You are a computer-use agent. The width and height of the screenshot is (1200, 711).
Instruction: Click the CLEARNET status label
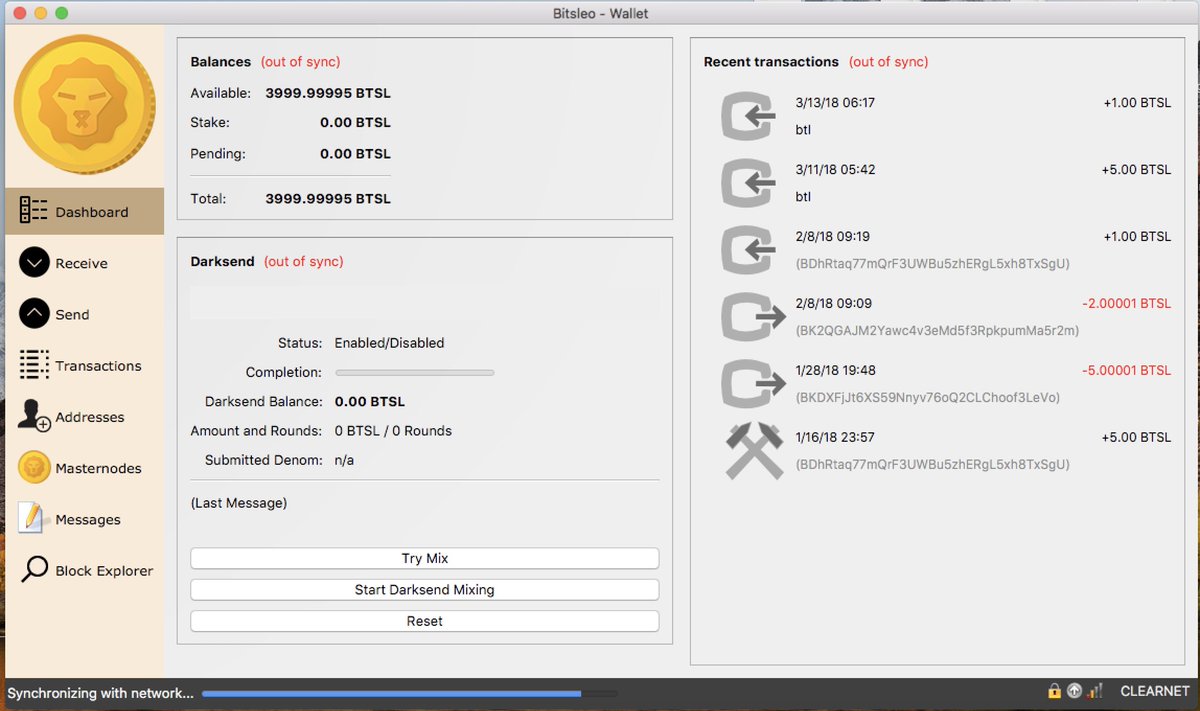[x=1155, y=691]
